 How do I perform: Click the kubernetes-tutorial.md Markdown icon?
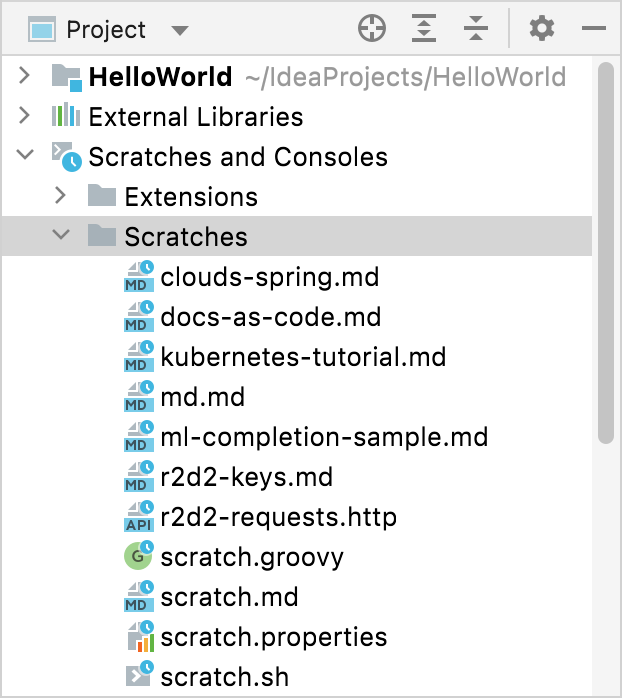(139, 357)
